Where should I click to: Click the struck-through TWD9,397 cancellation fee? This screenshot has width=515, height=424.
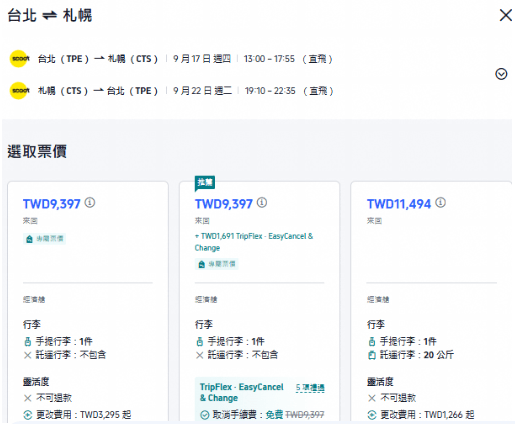click(305, 415)
